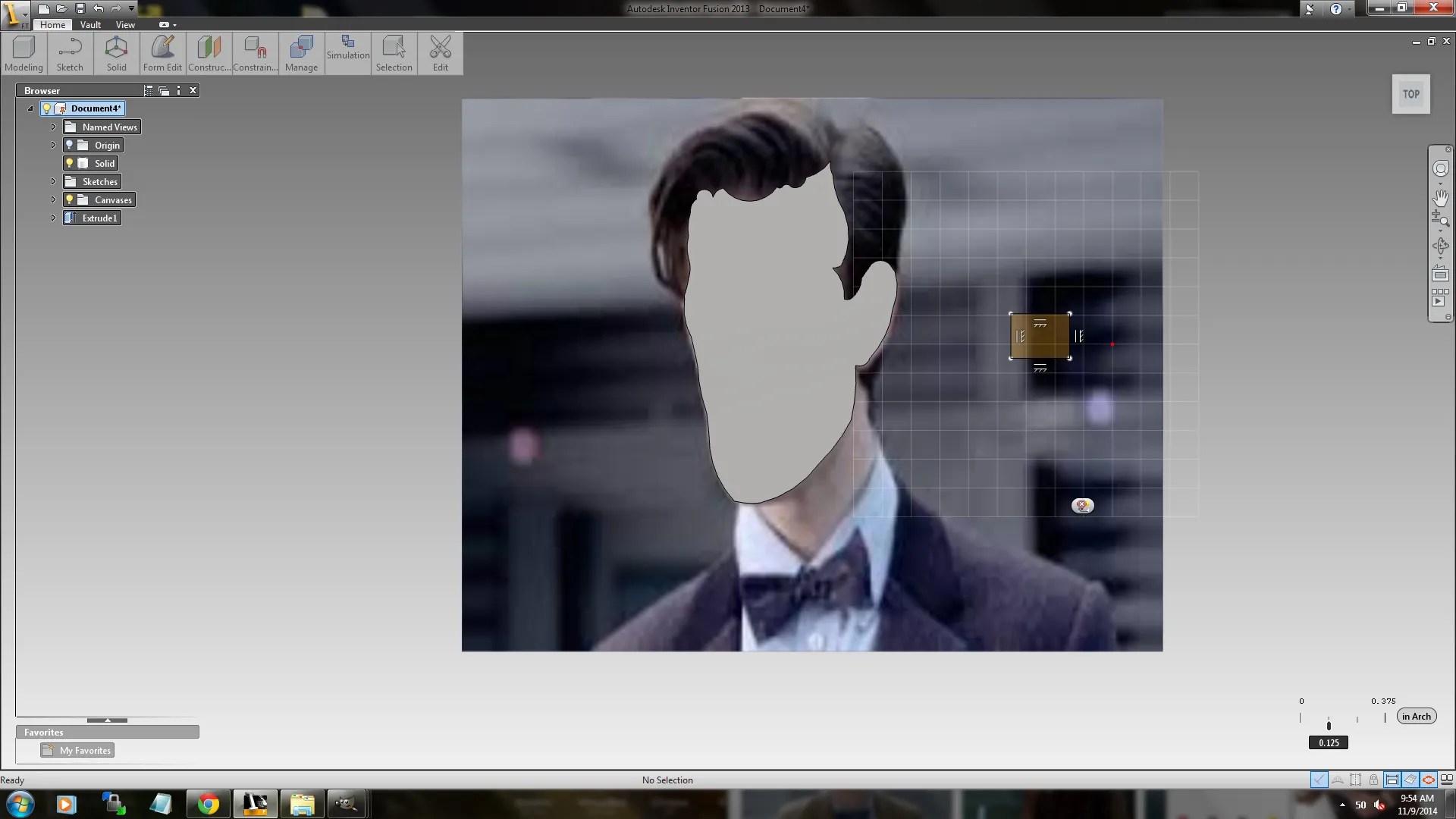The image size is (1456, 819).
Task: Click the Zoom navigation tool
Action: 1440,220
